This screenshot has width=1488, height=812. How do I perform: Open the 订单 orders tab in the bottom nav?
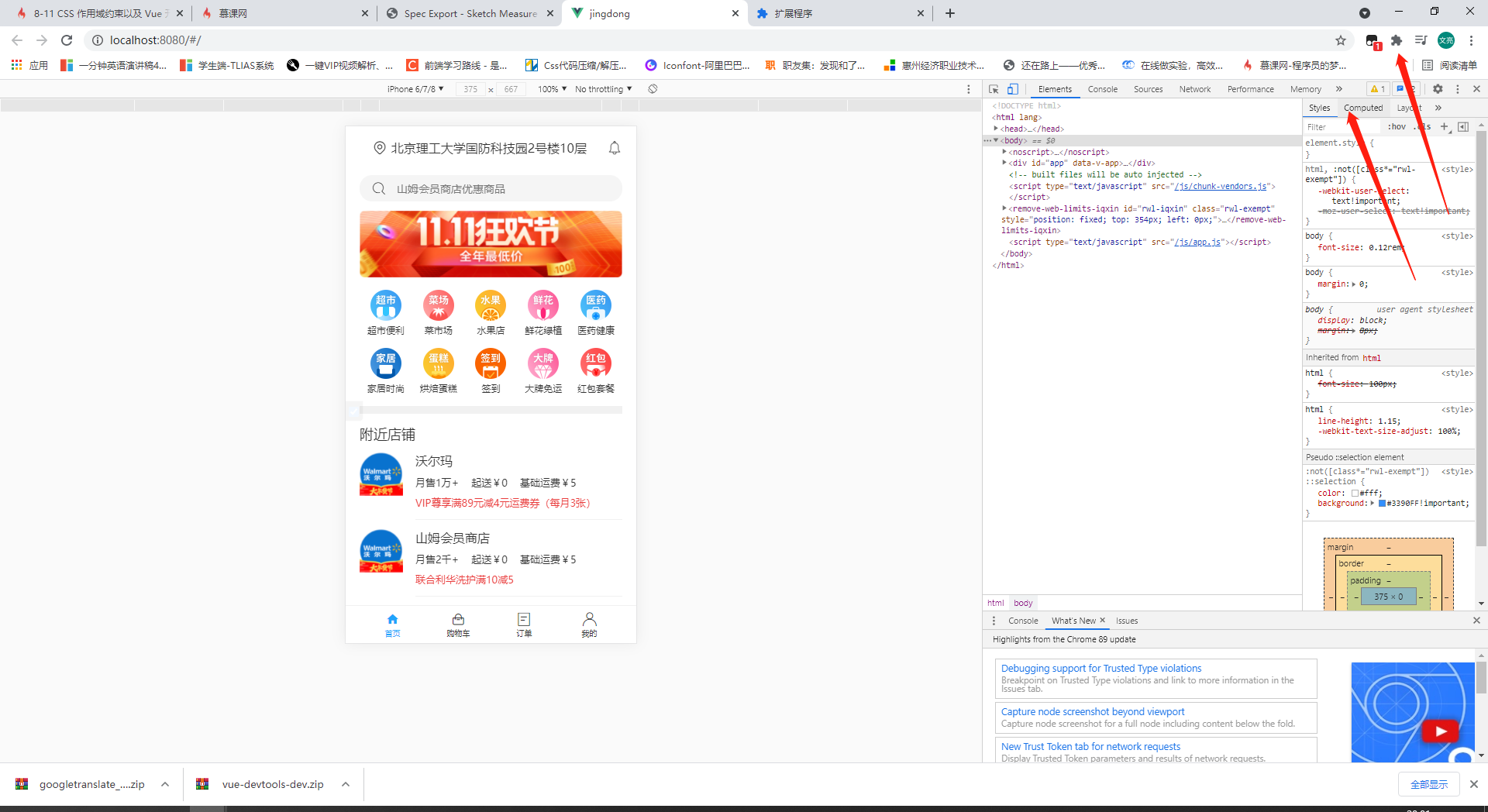pyautogui.click(x=524, y=624)
